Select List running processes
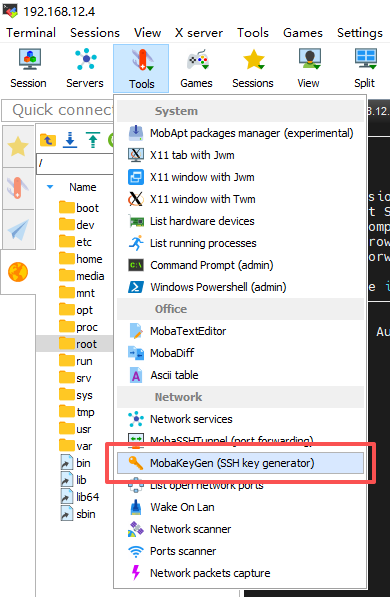 point(240,243)
